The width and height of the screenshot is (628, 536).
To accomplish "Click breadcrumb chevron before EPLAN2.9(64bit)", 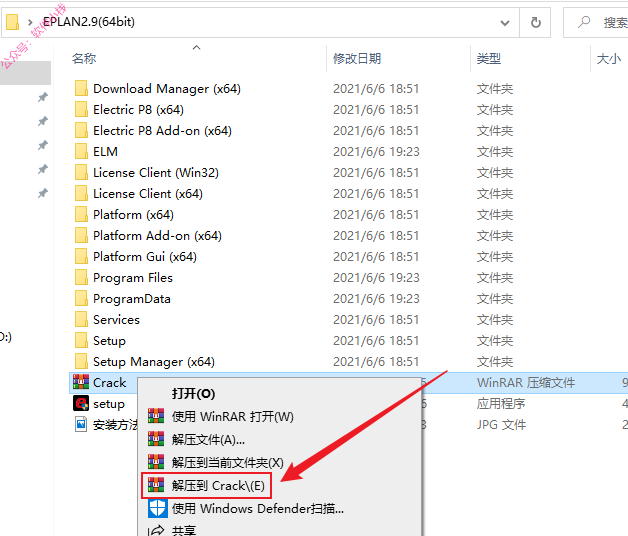I will click(x=30, y=22).
